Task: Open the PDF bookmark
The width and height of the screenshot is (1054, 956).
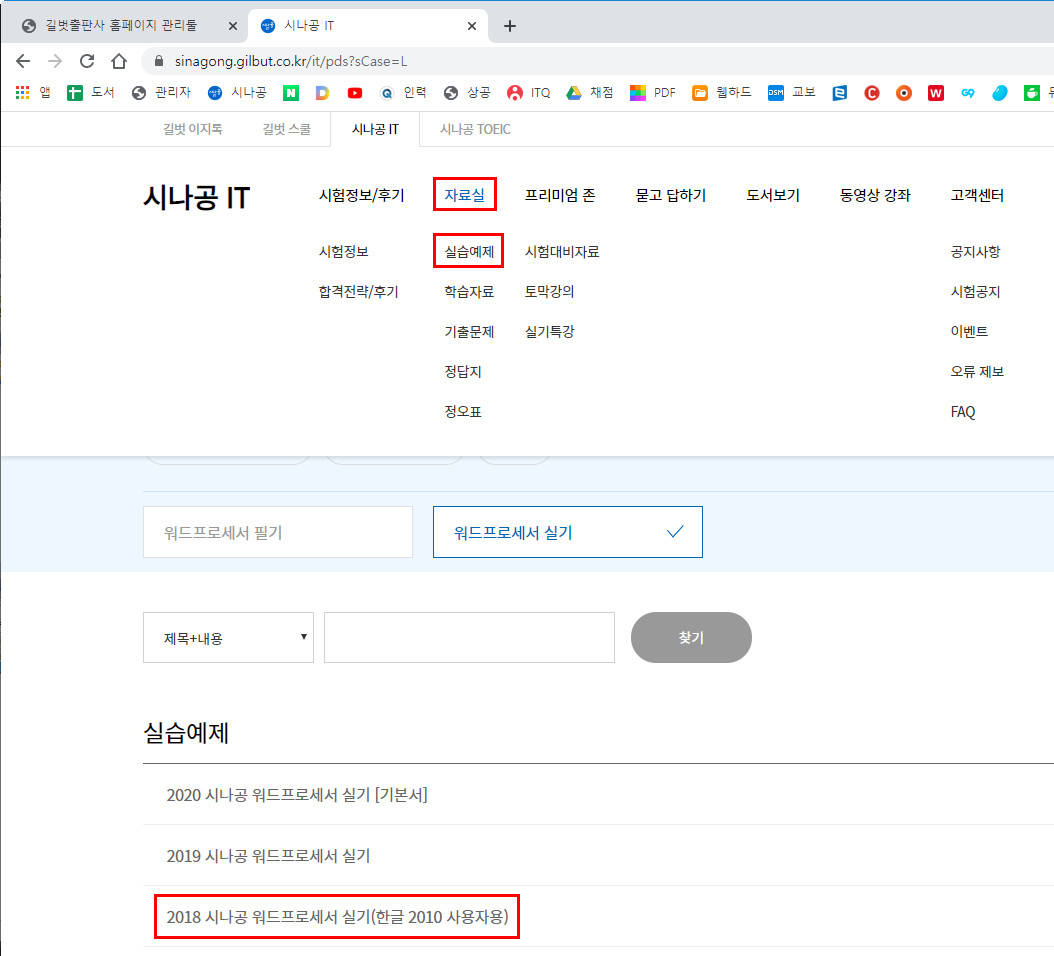Action: pos(653,92)
